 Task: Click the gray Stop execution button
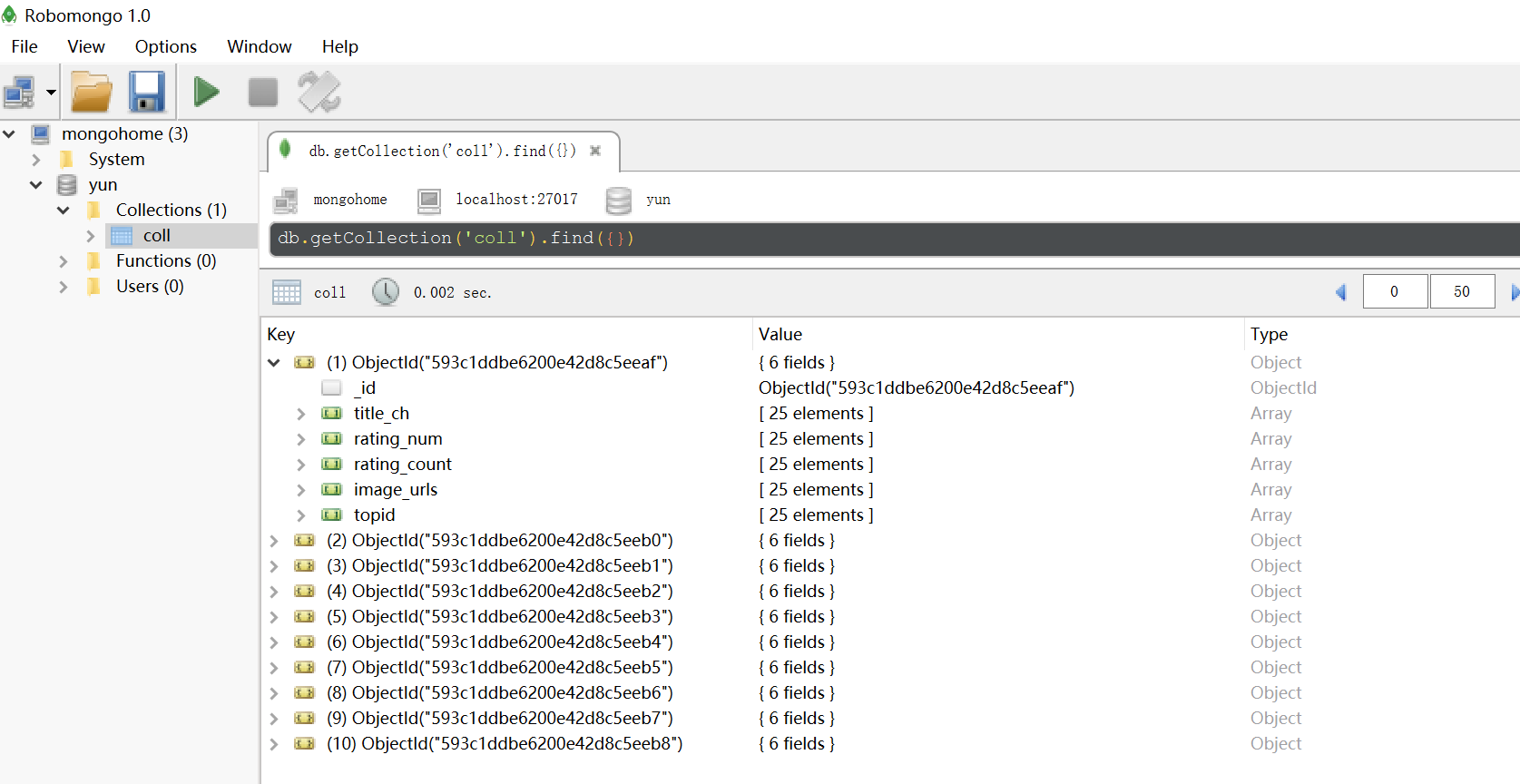click(263, 92)
